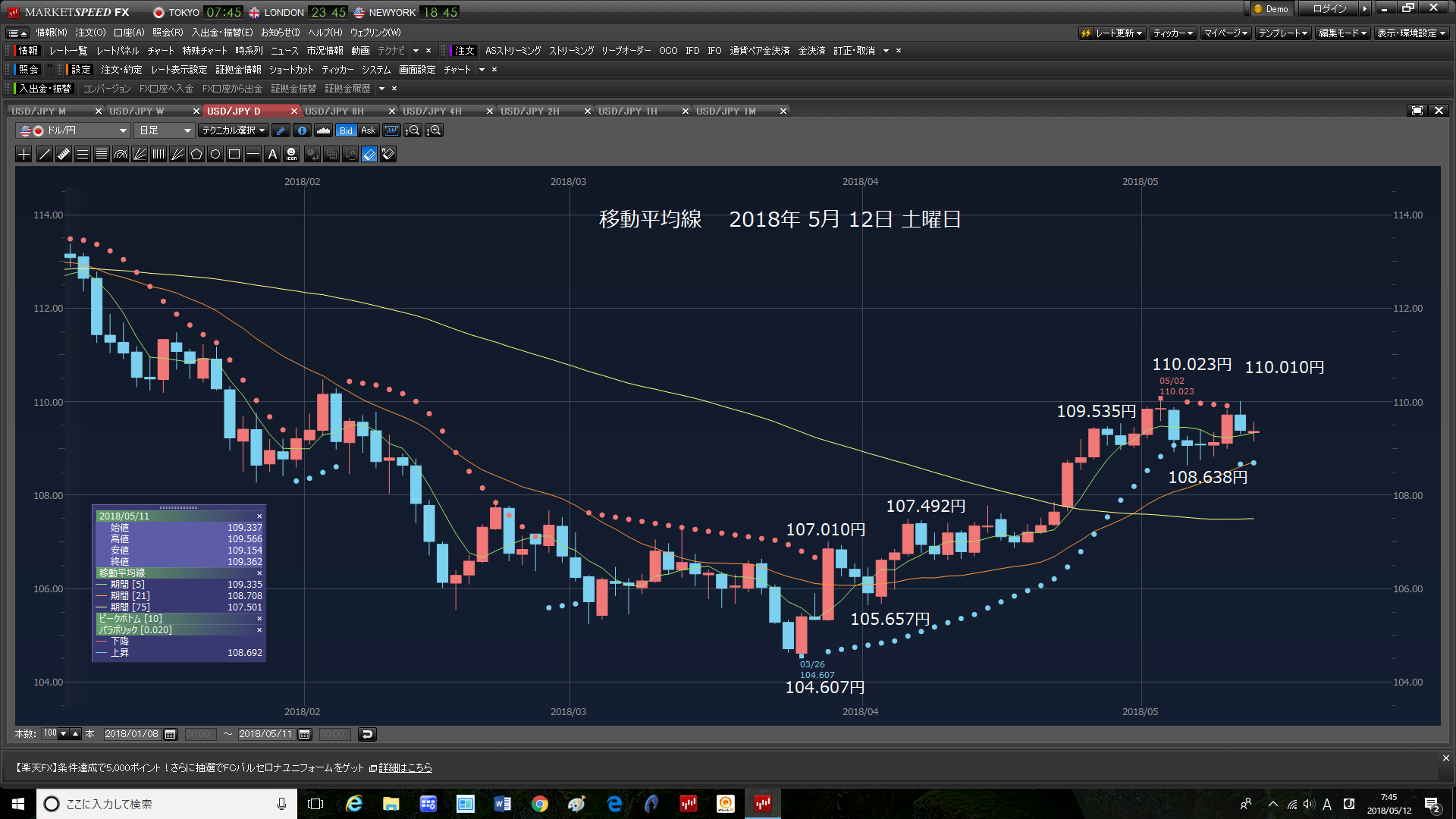
Task: Click the reset date range arrow button
Action: (367, 734)
